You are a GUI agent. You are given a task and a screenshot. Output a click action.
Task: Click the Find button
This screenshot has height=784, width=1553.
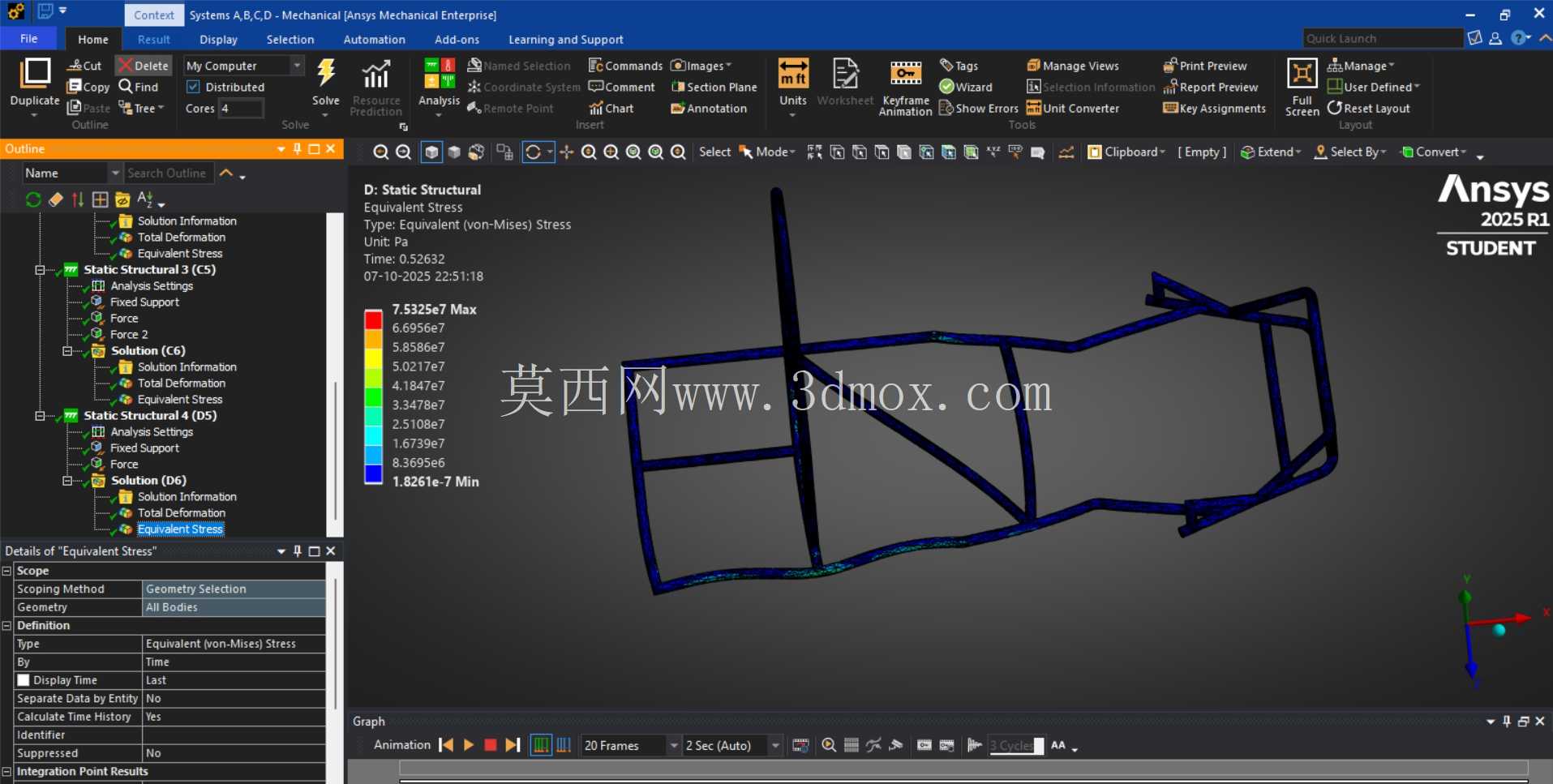click(x=139, y=87)
